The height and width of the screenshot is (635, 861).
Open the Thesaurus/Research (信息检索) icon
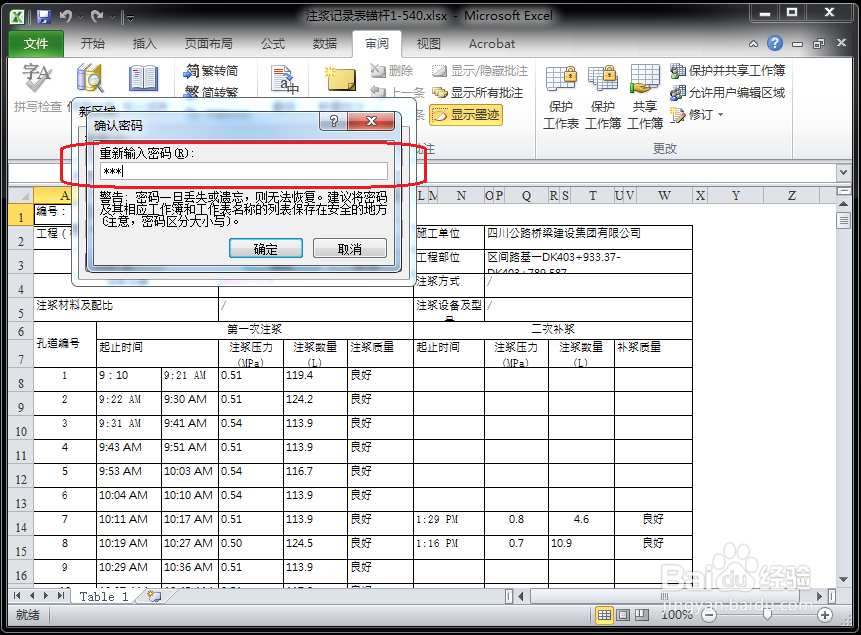(x=88, y=80)
